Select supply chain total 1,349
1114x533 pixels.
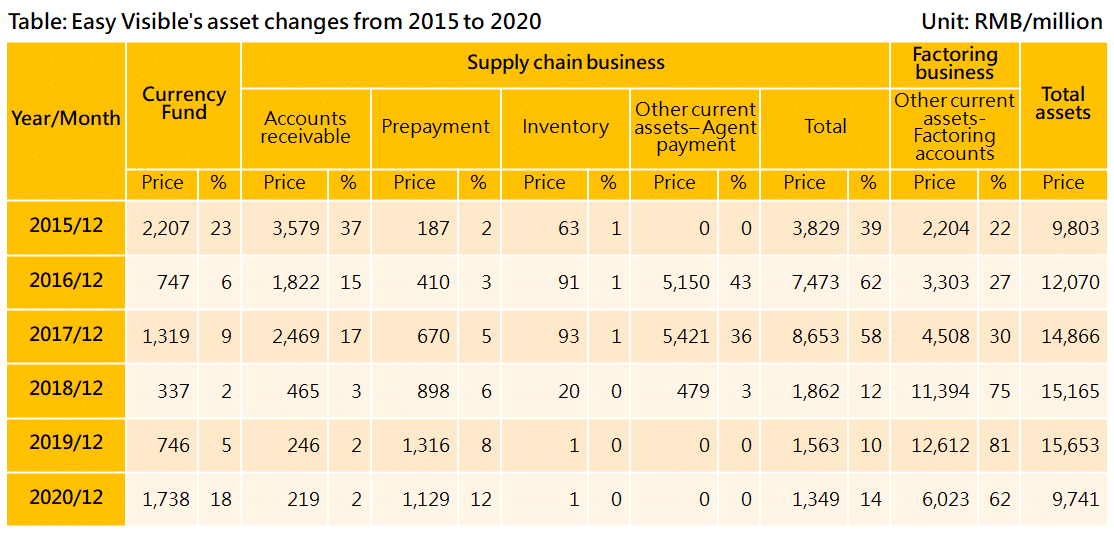click(x=815, y=500)
